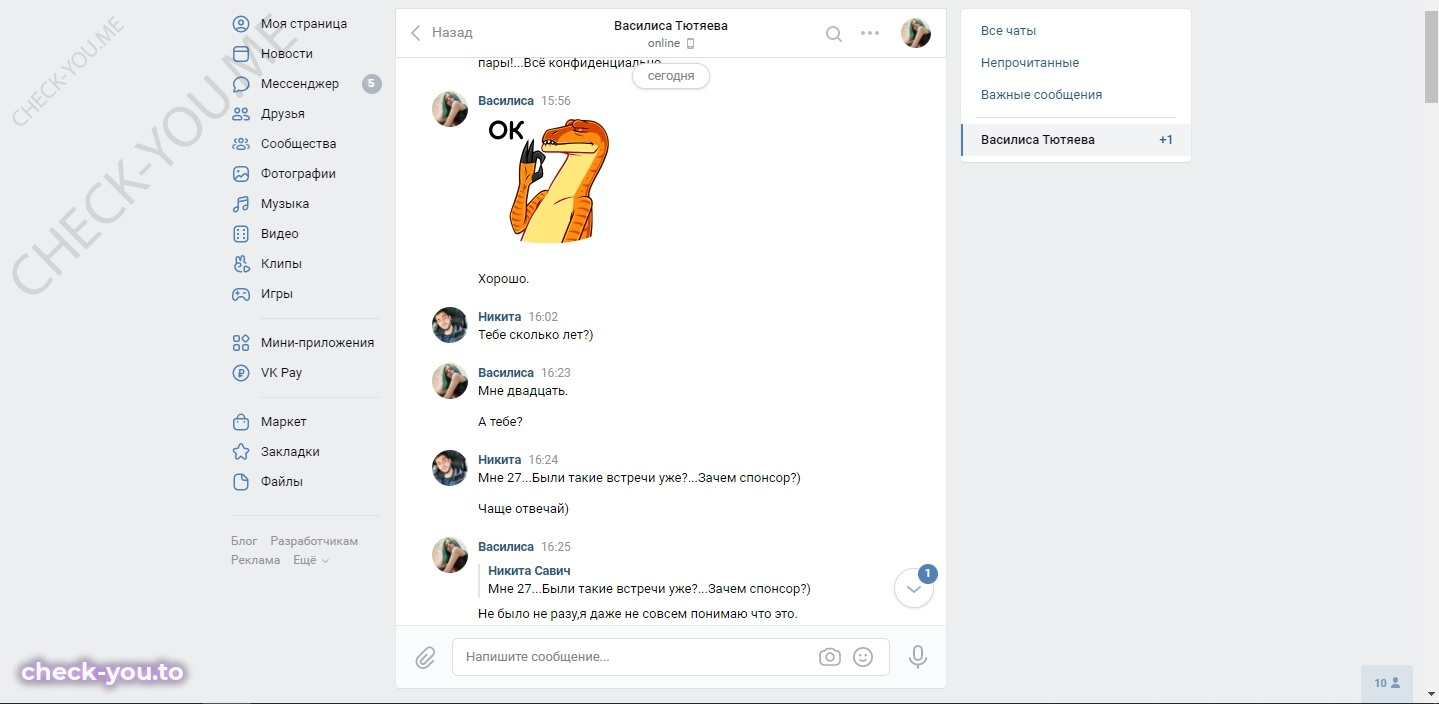Attach a file with paperclip icon

click(425, 657)
